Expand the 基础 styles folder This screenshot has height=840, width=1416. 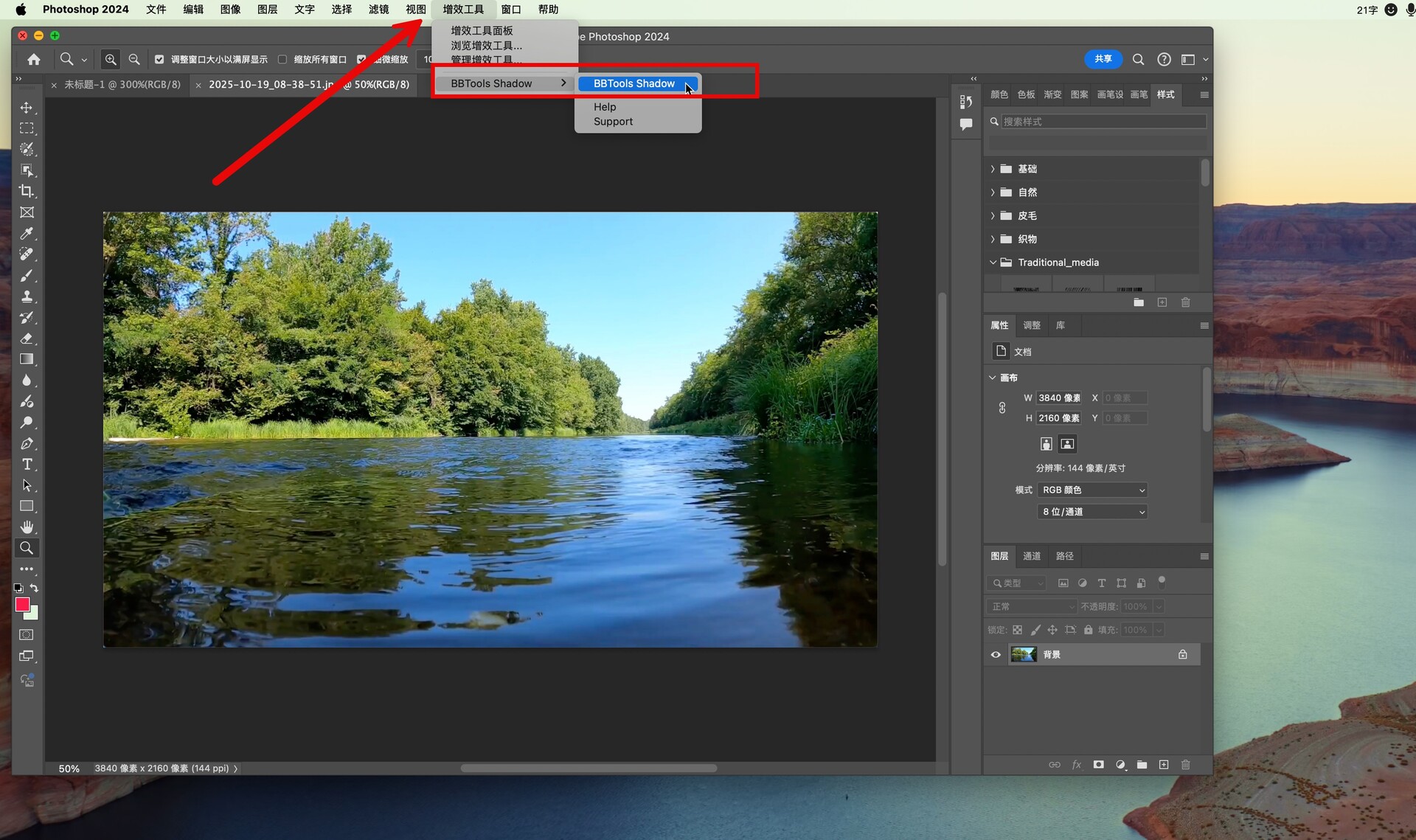pyautogui.click(x=993, y=169)
